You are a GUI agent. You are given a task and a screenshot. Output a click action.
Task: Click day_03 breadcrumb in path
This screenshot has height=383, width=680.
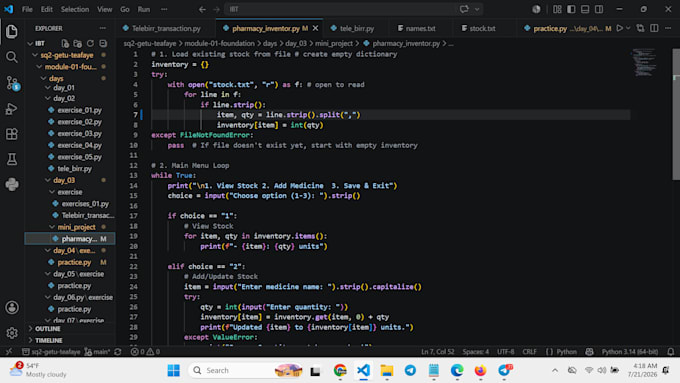coord(296,43)
